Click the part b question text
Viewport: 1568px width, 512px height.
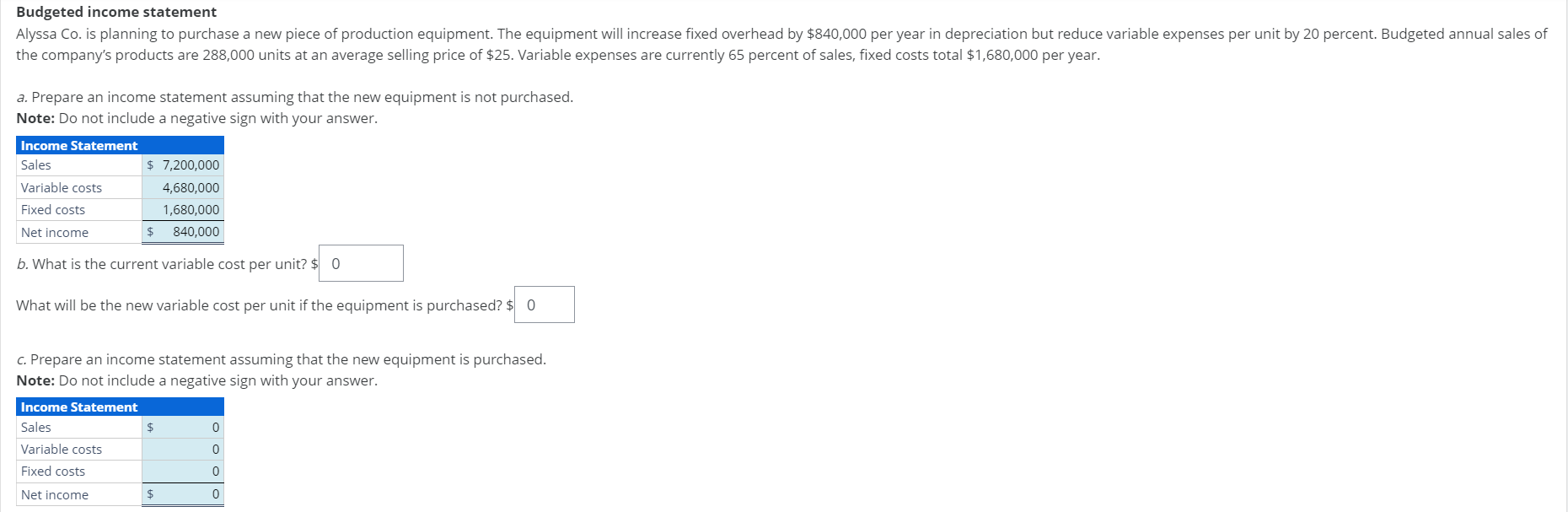(x=164, y=263)
